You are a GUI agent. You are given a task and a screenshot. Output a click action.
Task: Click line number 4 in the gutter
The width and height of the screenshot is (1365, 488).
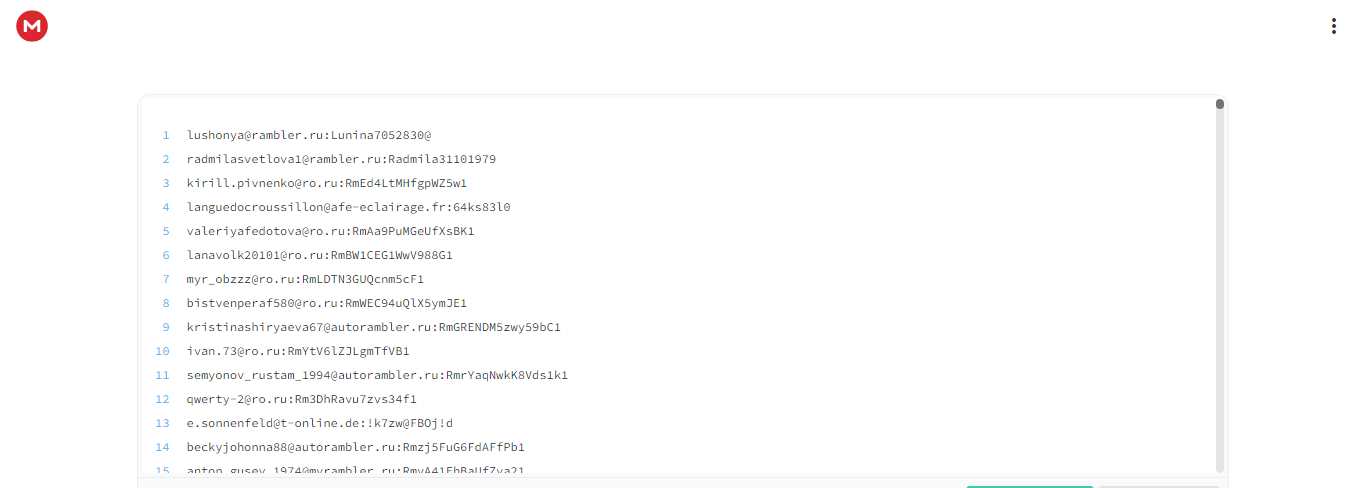(166, 207)
